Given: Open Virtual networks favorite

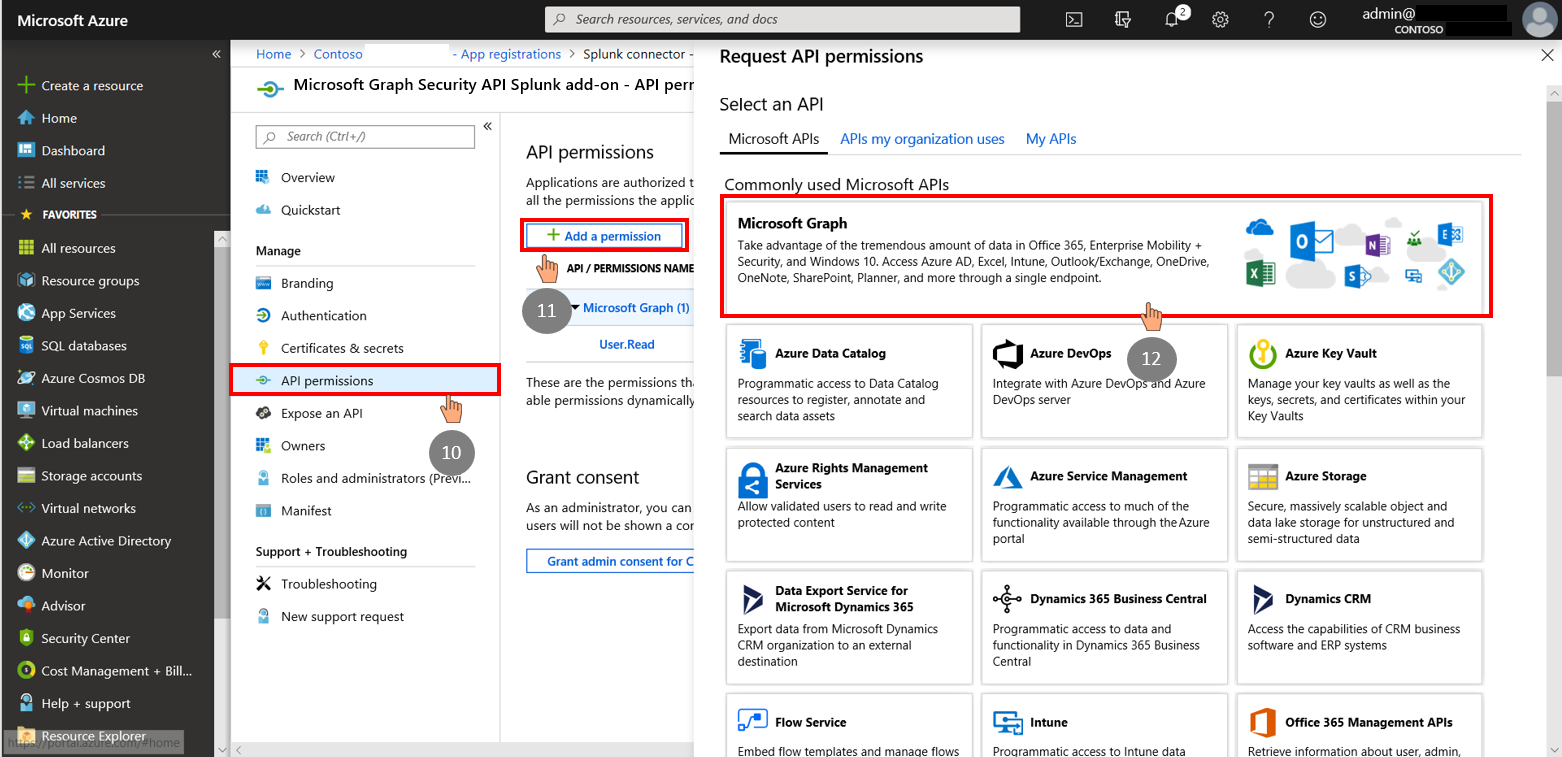Looking at the screenshot, I should tap(88, 508).
